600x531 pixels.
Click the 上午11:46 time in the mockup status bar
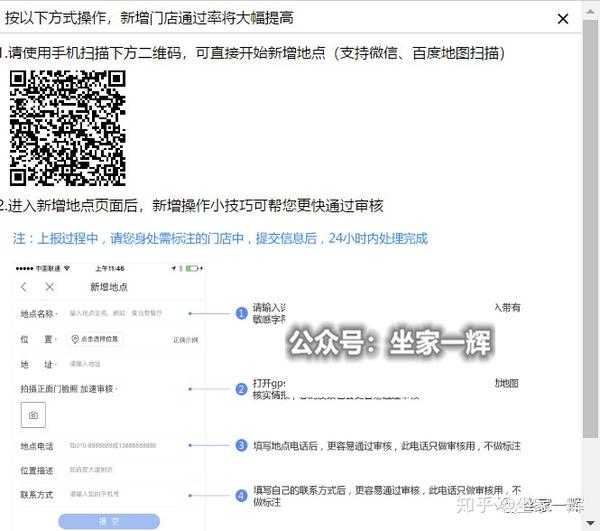coord(110,269)
